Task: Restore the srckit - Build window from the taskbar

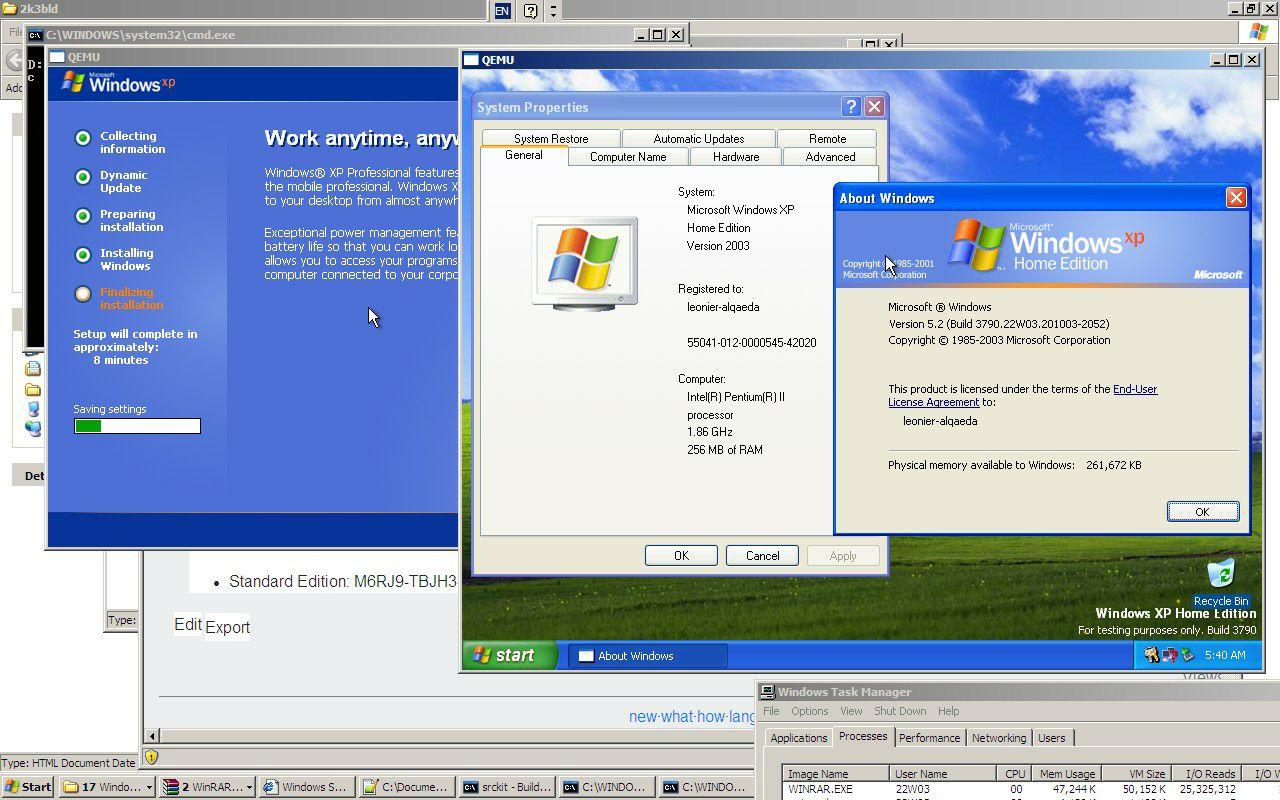Action: point(506,787)
